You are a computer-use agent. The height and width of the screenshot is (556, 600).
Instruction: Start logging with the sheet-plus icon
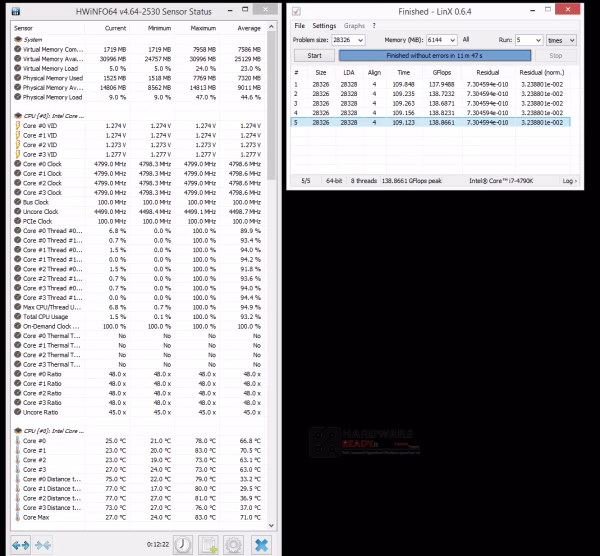pyautogui.click(x=209, y=545)
